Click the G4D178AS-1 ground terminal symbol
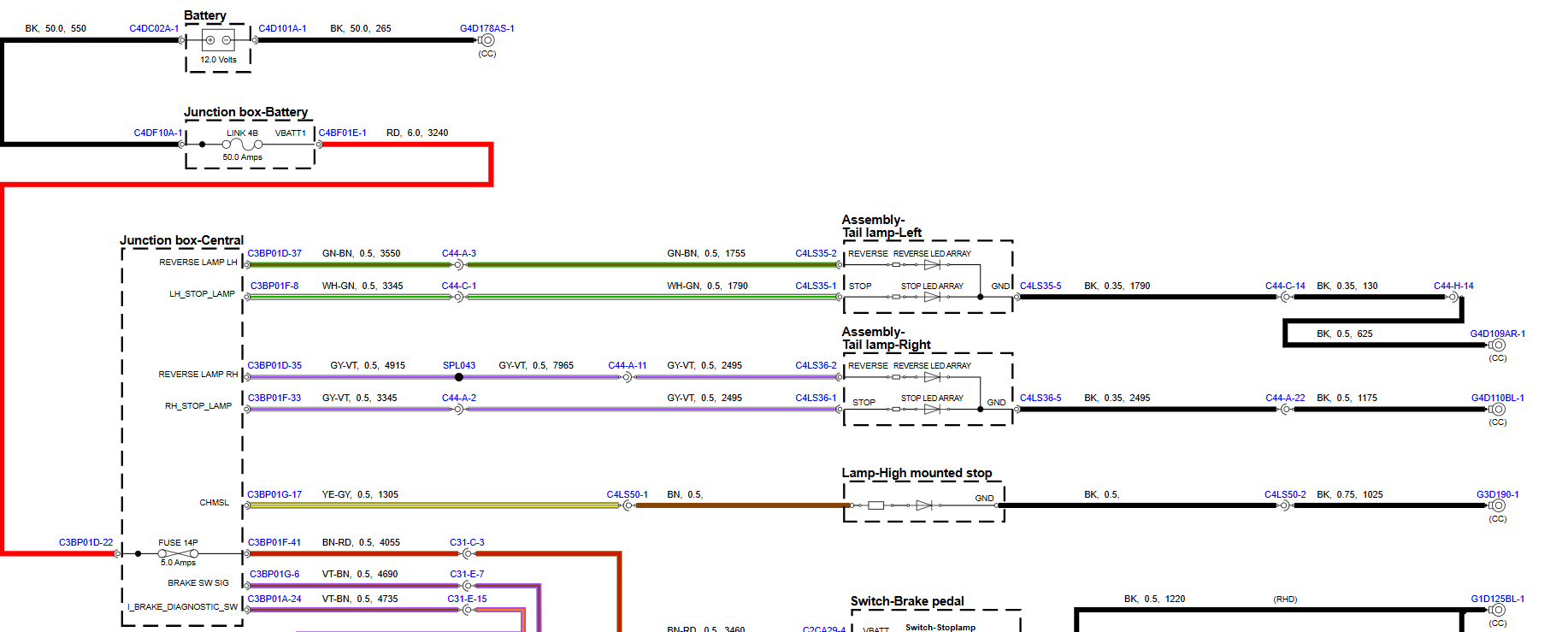 [487, 40]
